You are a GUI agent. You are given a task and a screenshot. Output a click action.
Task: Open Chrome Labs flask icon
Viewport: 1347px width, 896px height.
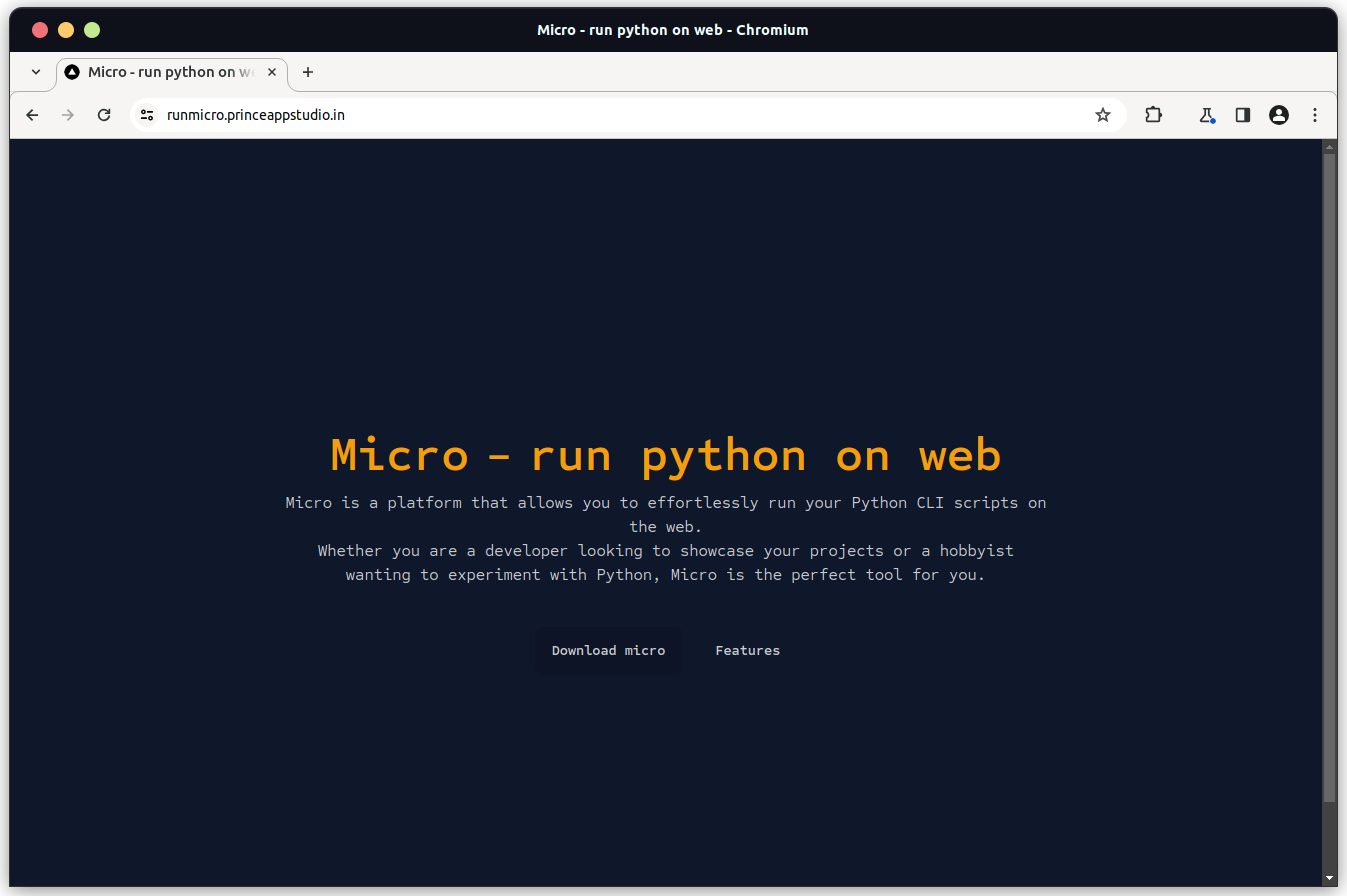coord(1207,115)
